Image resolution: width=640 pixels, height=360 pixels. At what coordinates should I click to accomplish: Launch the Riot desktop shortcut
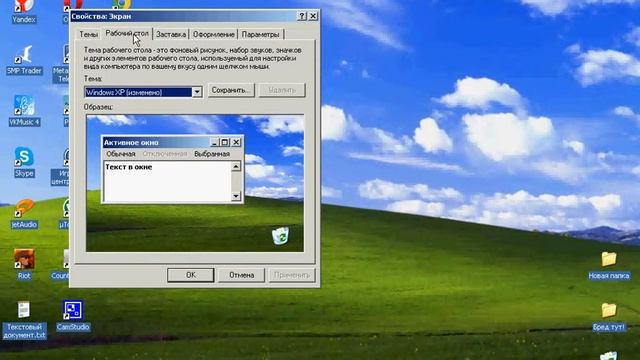pos(24,264)
